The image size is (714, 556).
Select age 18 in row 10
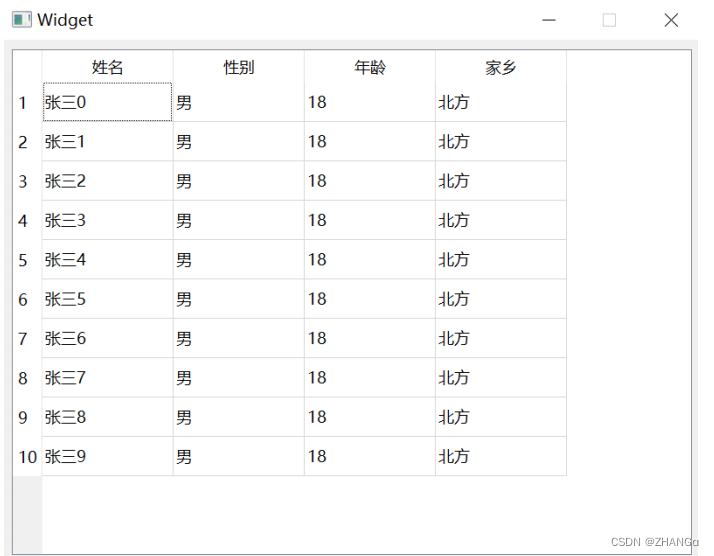(x=370, y=457)
